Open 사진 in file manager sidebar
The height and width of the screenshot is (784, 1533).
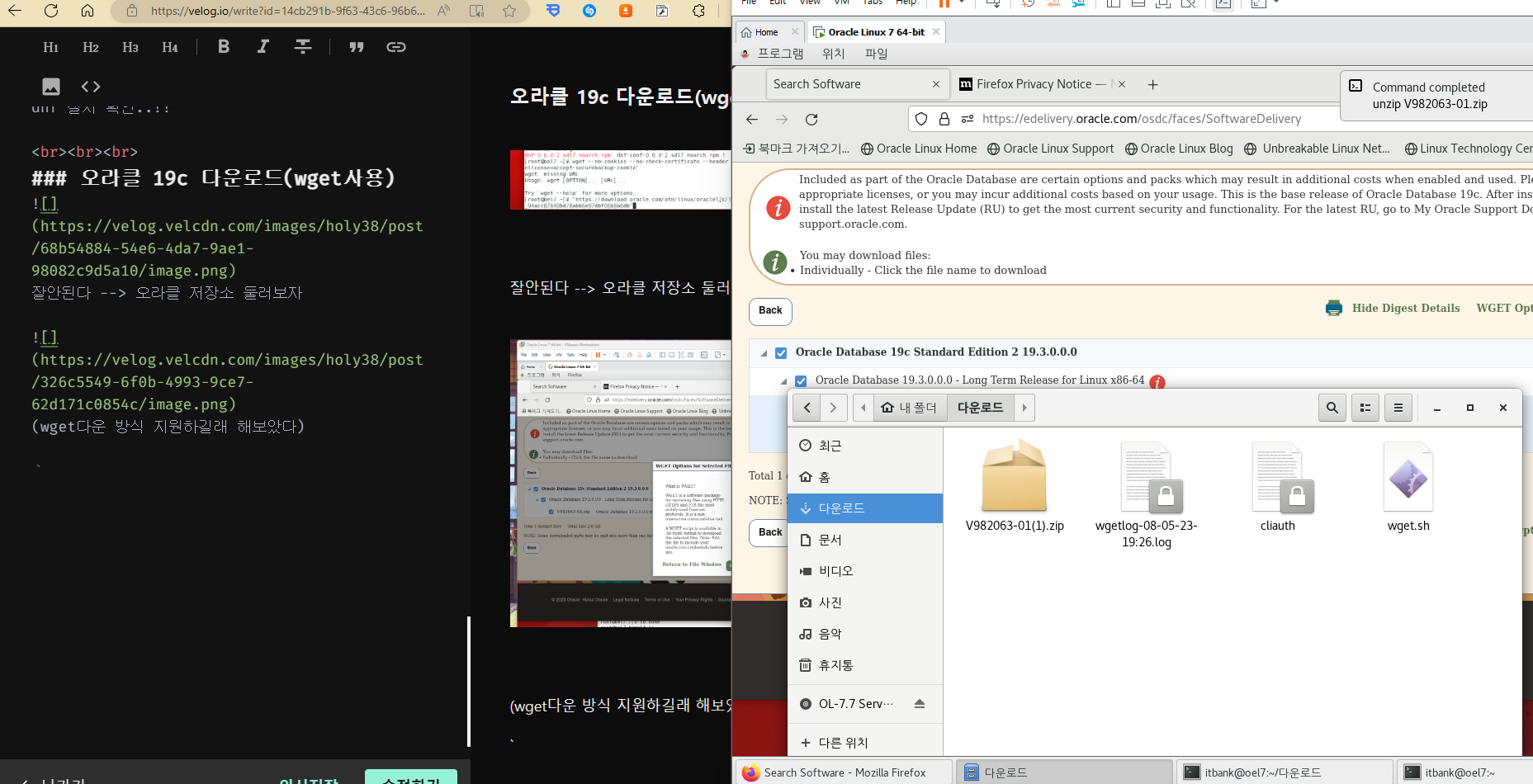point(865,602)
